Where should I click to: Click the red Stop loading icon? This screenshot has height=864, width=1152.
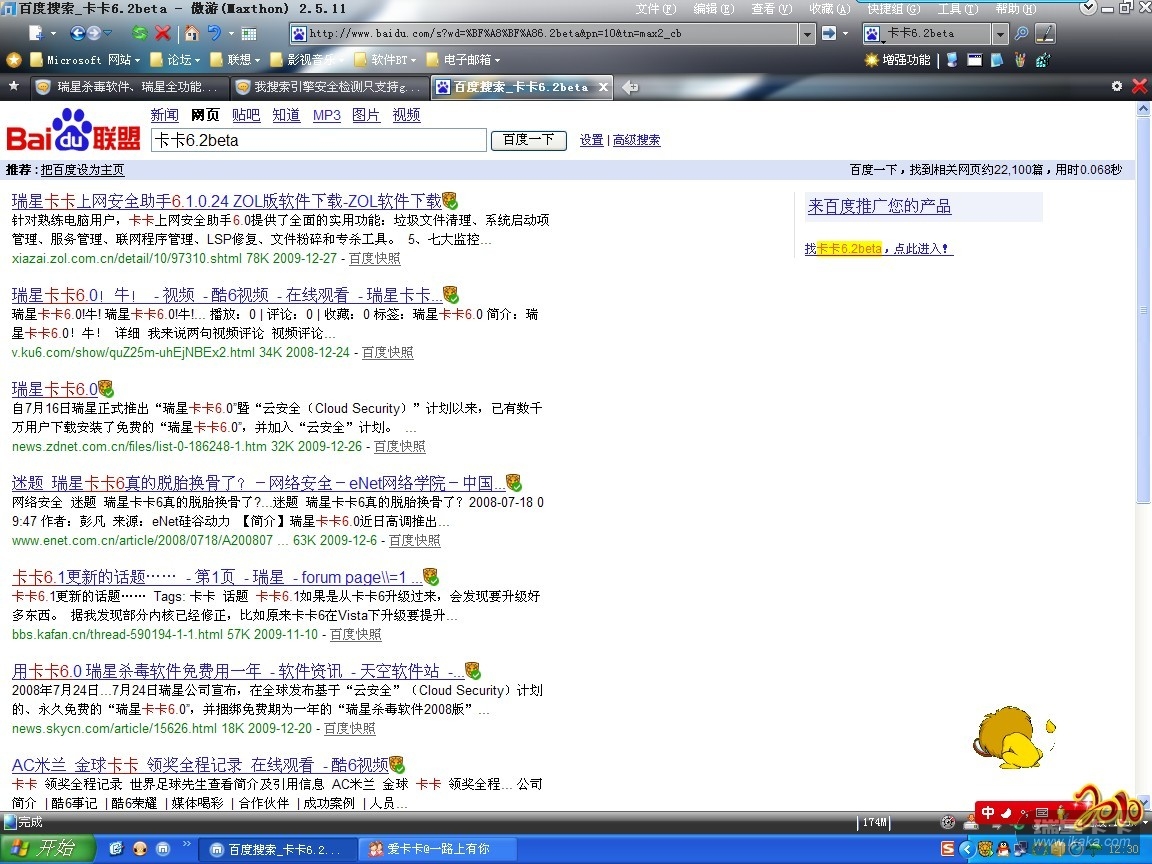pyautogui.click(x=163, y=33)
